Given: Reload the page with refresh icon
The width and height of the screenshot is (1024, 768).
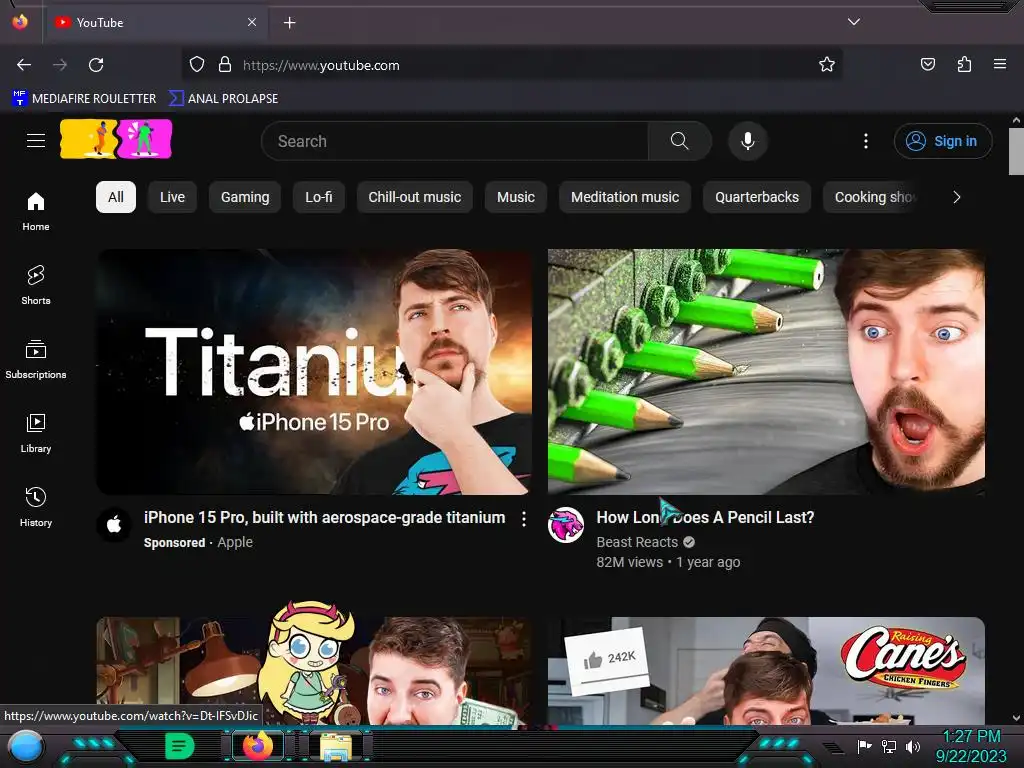Looking at the screenshot, I should (x=96, y=65).
